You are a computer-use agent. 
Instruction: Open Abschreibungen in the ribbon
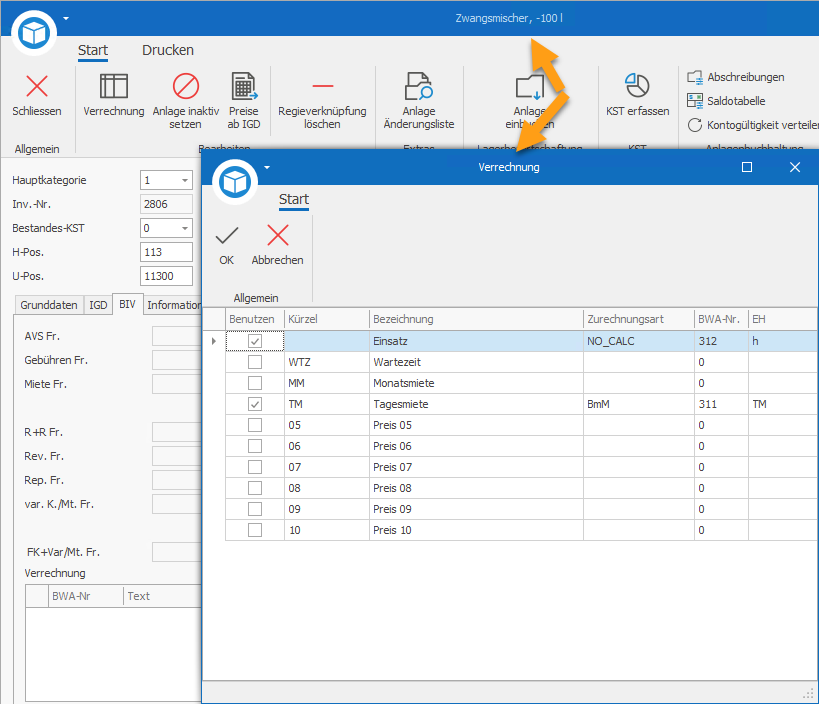pyautogui.click(x=735, y=77)
